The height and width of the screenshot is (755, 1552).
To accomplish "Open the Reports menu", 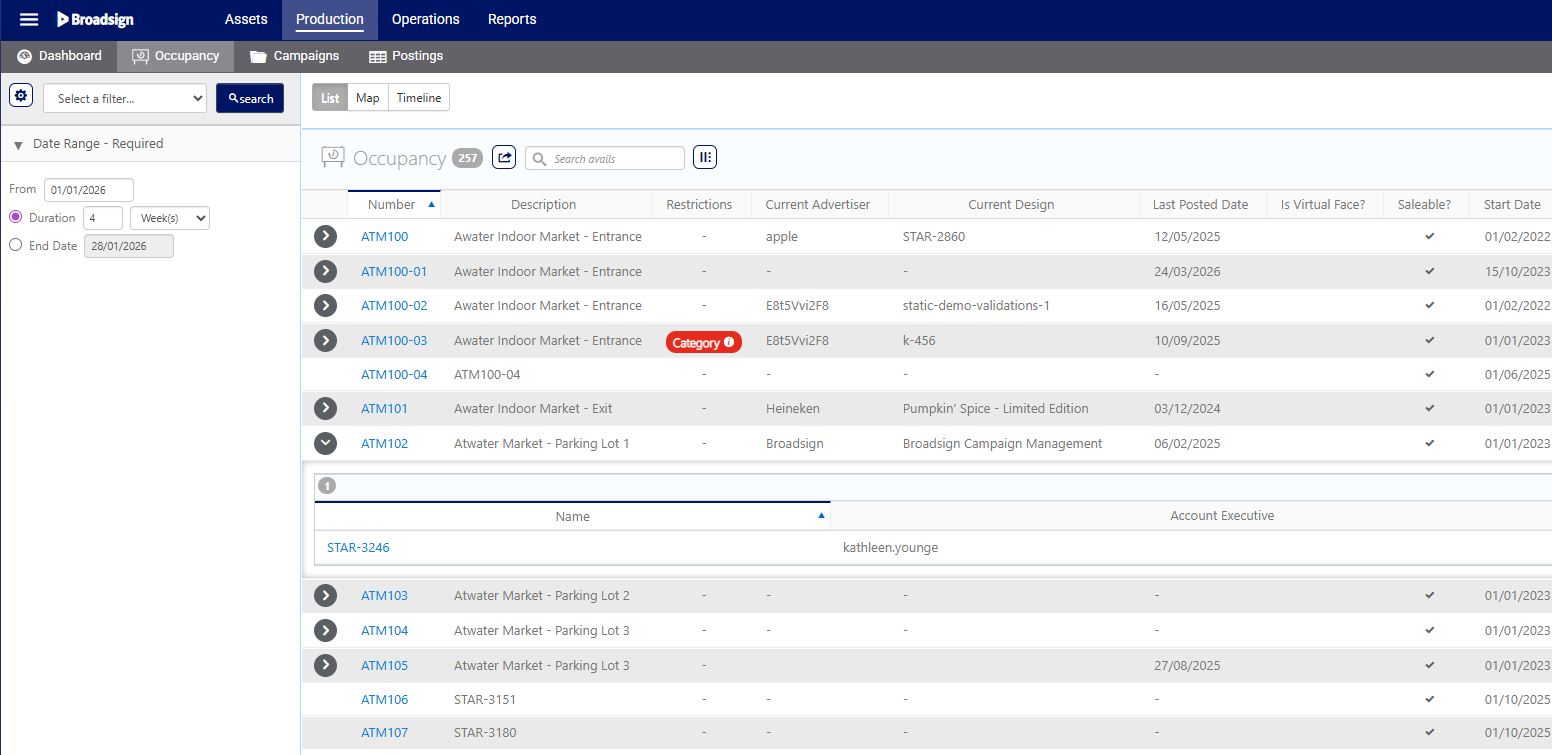I will (512, 20).
